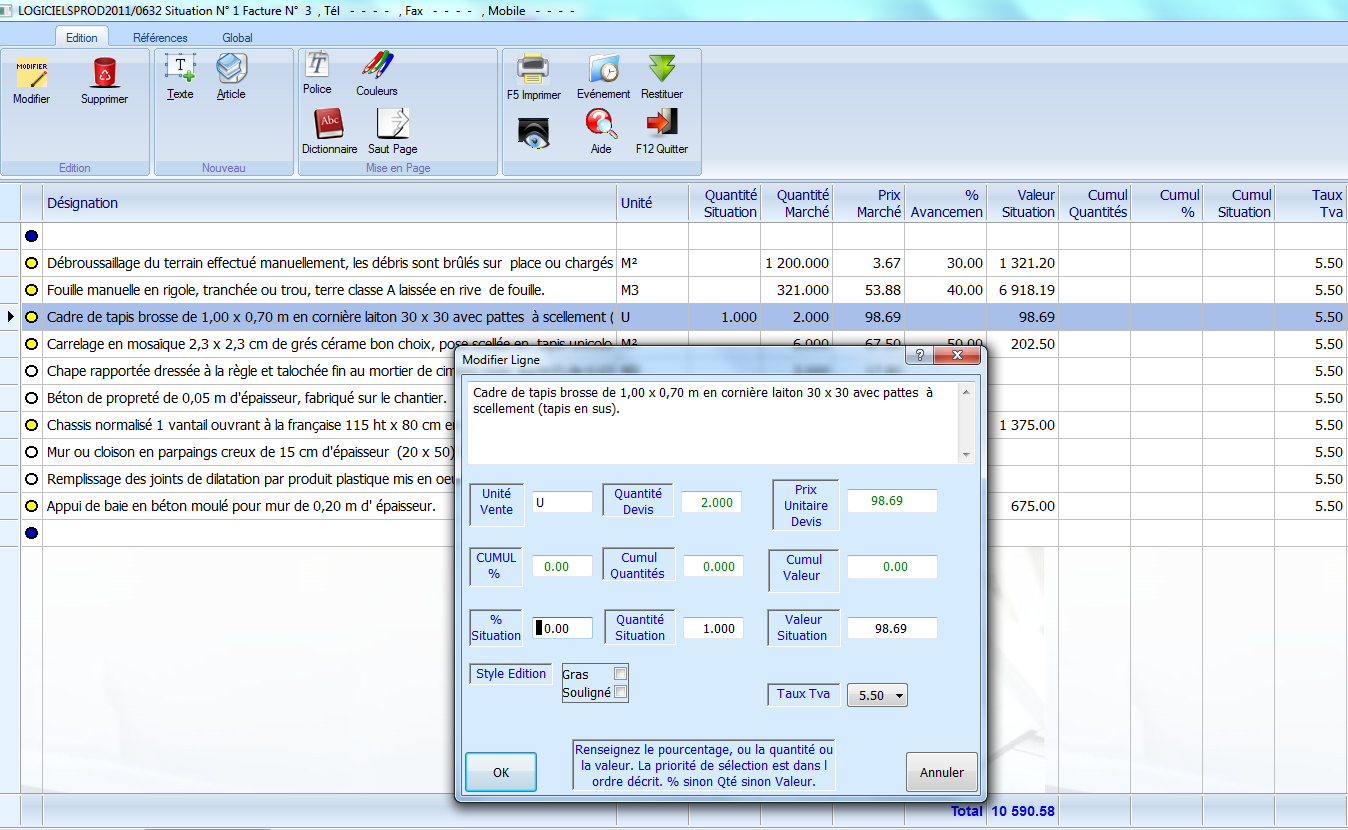Open the Taux Tva dropdown
Viewport: 1348px width, 830px height.
click(x=876, y=695)
